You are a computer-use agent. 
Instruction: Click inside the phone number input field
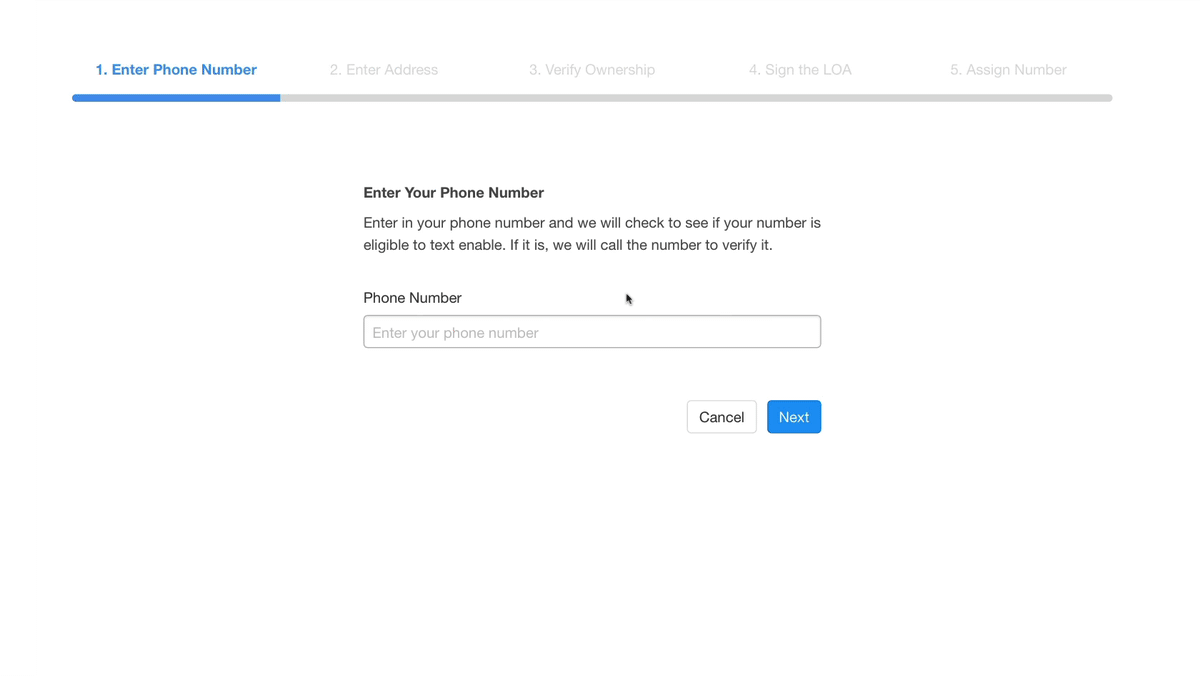(x=591, y=331)
